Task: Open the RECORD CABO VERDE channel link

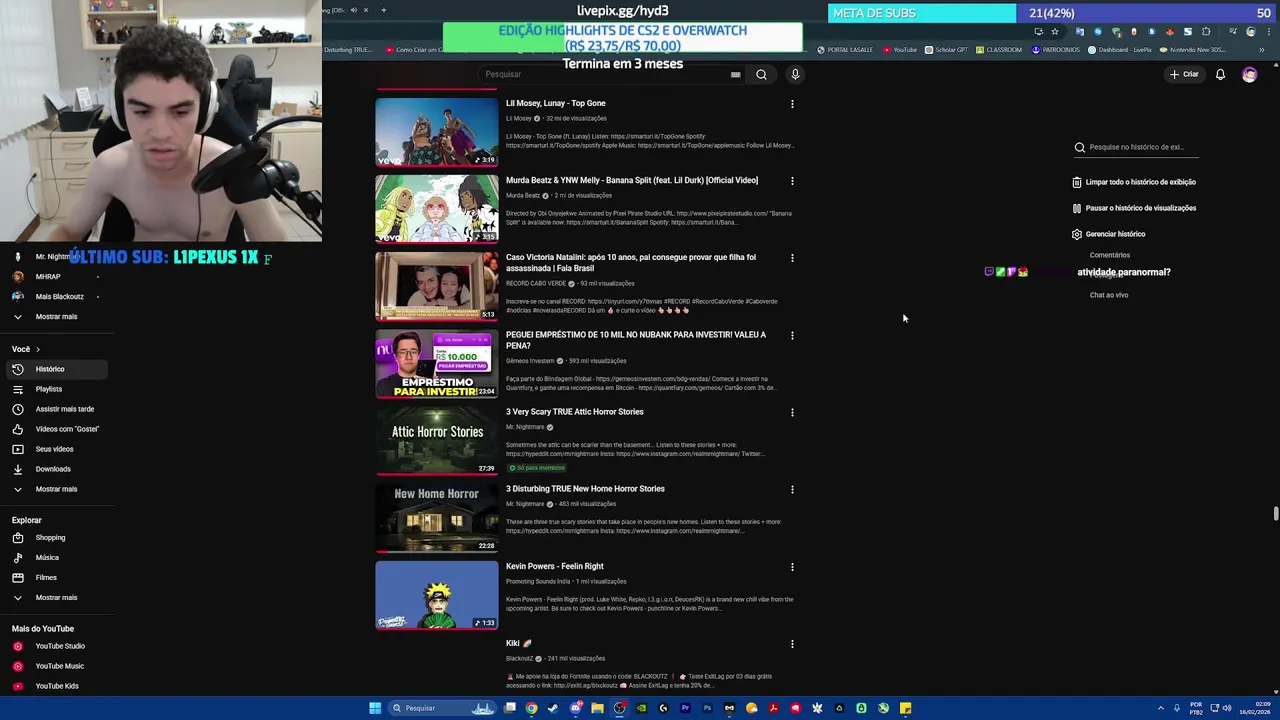Action: tap(536, 283)
